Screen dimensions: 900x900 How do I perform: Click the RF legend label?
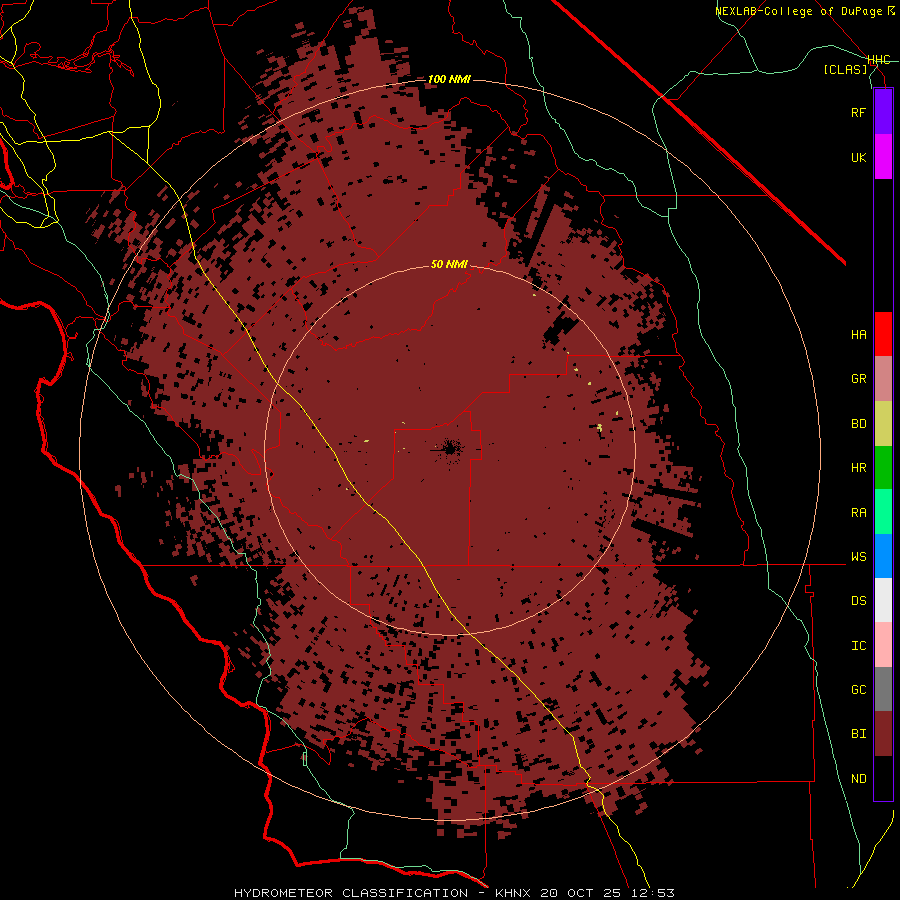point(858,112)
